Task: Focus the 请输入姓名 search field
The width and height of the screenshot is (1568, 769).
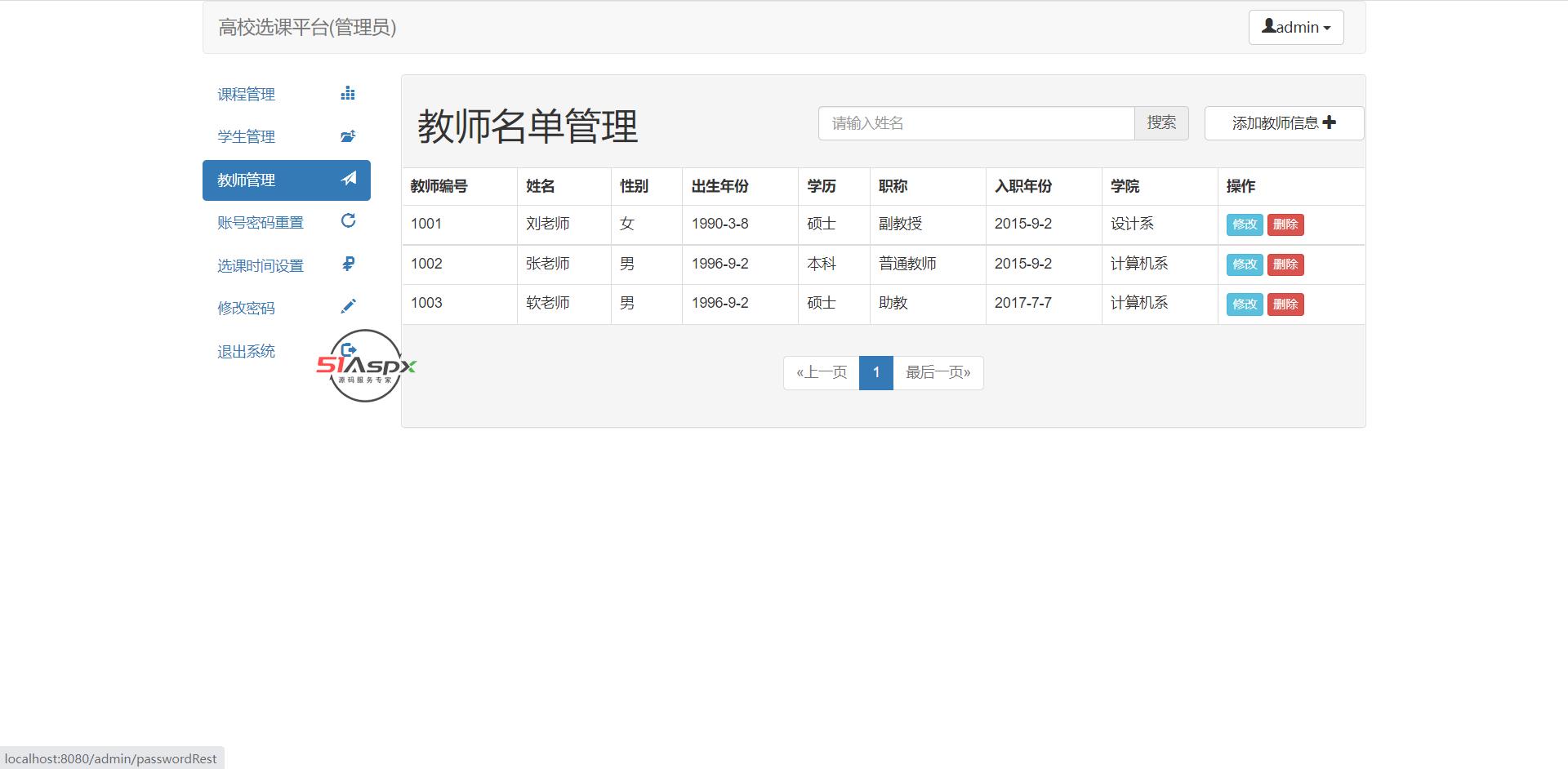Action: [x=976, y=123]
